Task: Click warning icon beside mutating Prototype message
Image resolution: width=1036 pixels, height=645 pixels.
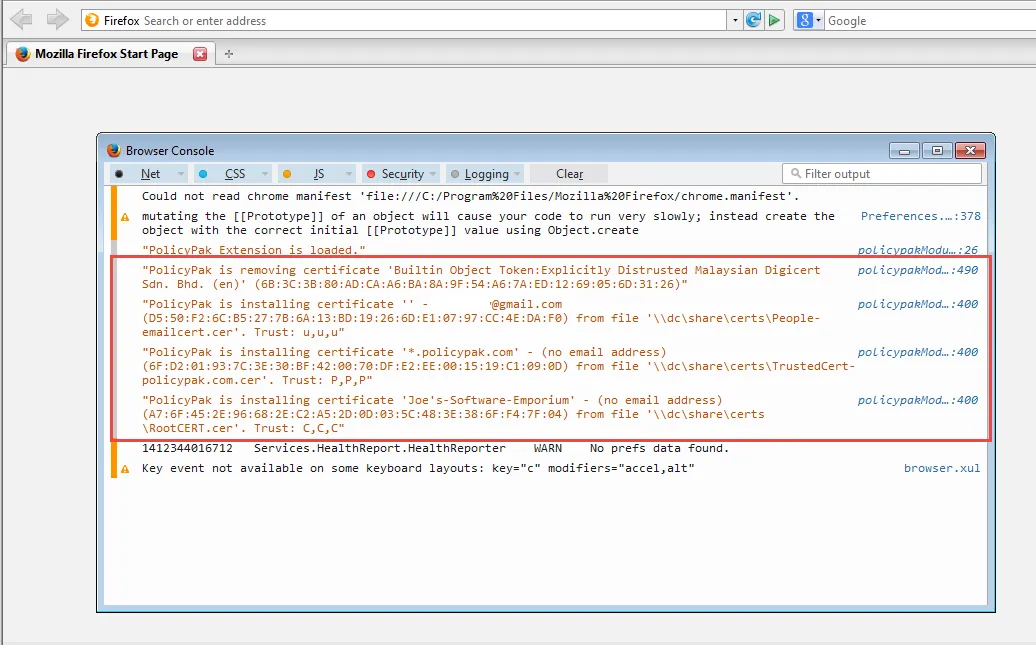Action: pos(125,217)
